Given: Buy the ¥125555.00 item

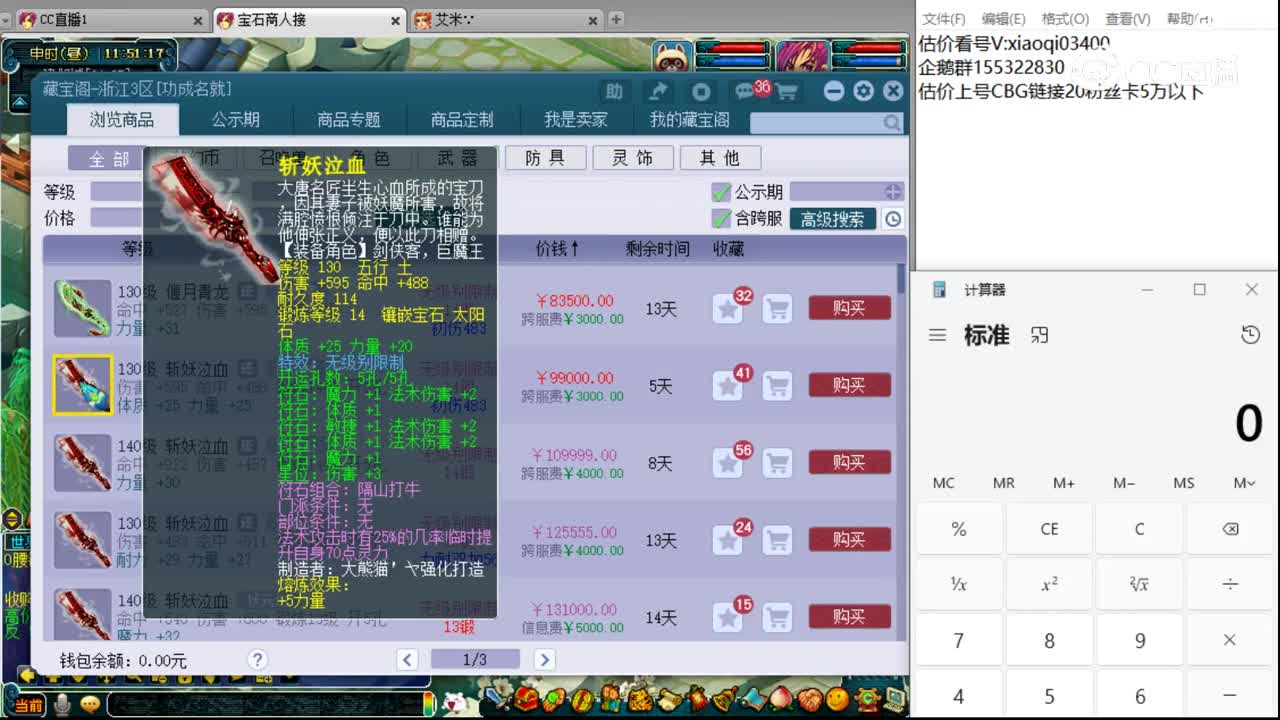Looking at the screenshot, I should (849, 539).
